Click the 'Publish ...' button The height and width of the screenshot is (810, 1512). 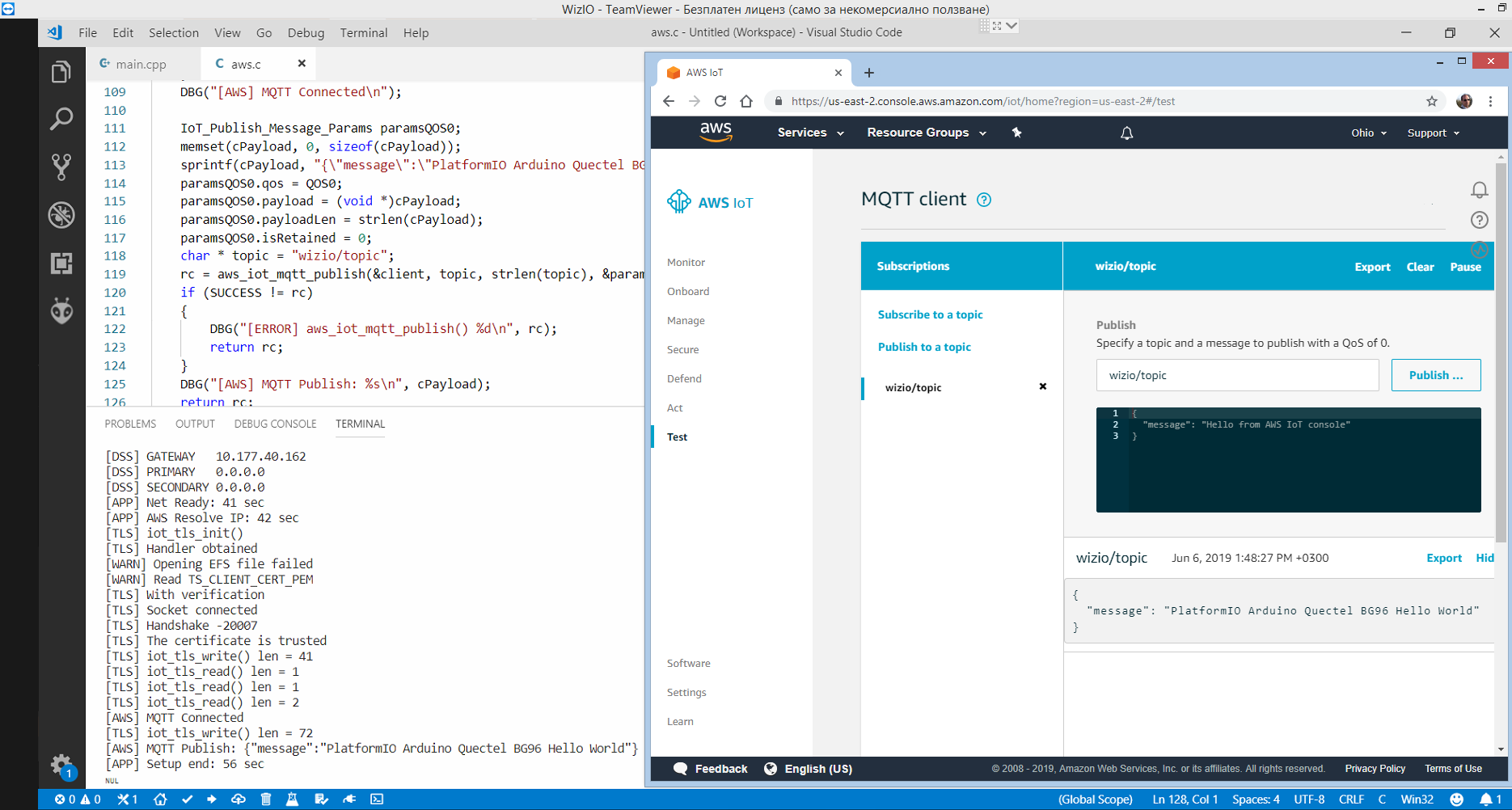[x=1436, y=375]
